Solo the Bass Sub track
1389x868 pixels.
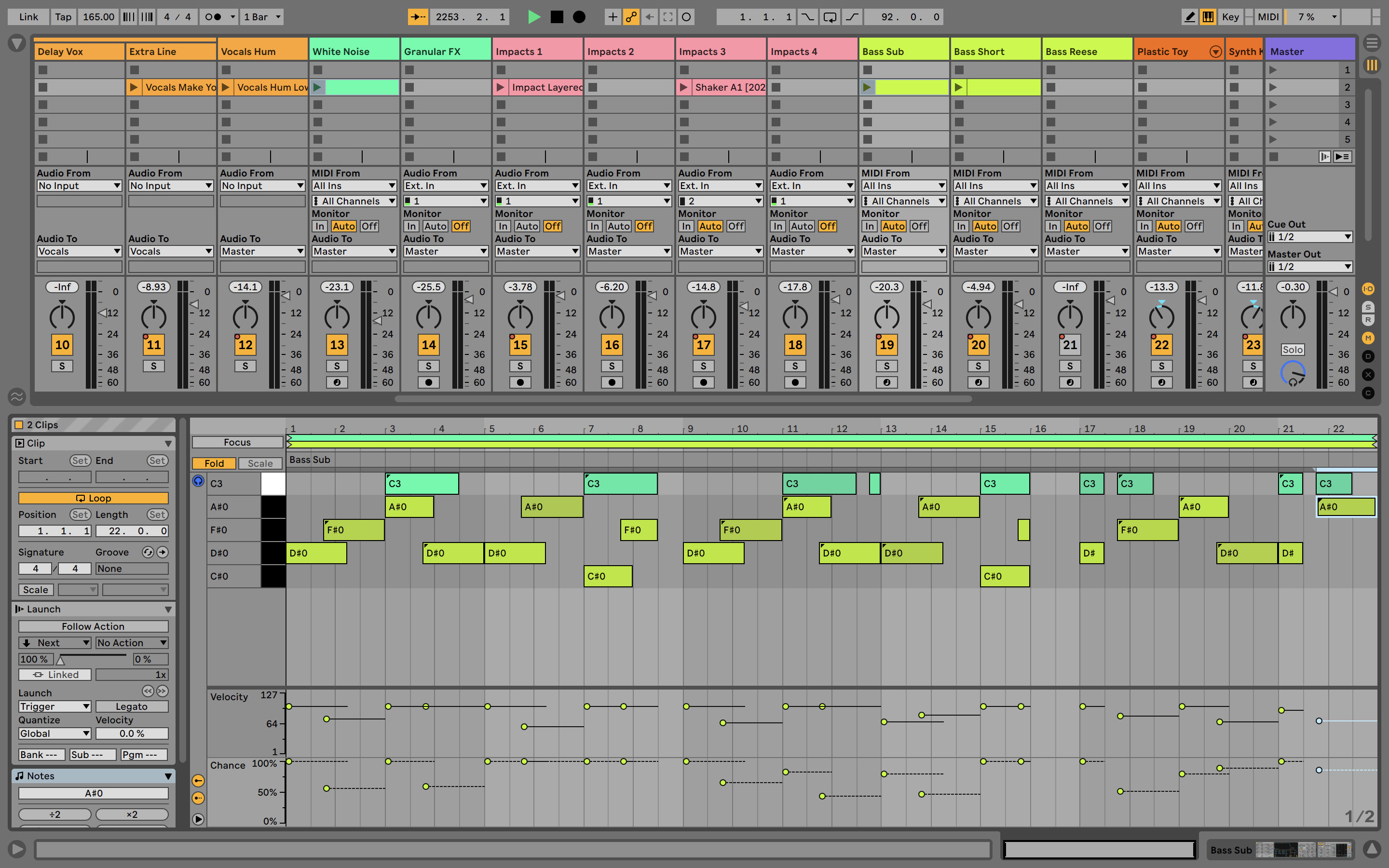[x=886, y=366]
